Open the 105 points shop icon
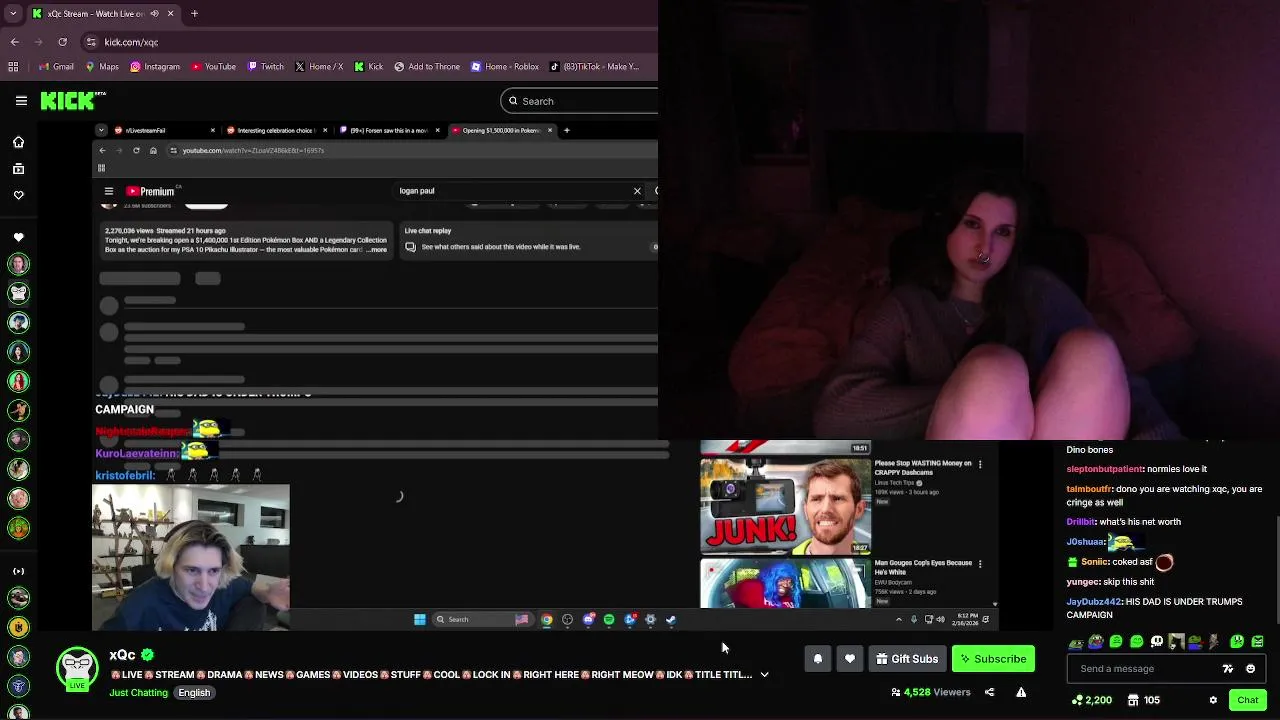1280x720 pixels. pos(1142,700)
